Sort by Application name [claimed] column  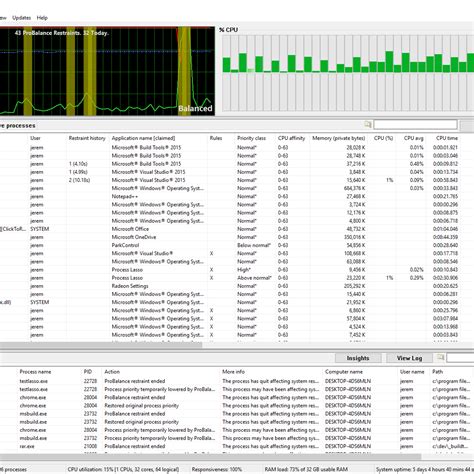[x=143, y=138]
